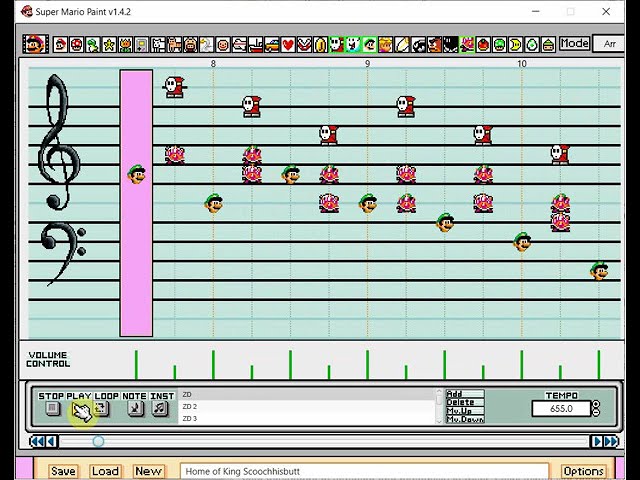Image resolution: width=640 pixels, height=480 pixels.
Task: Step one measure right with single-right arrow
Action: click(597, 442)
